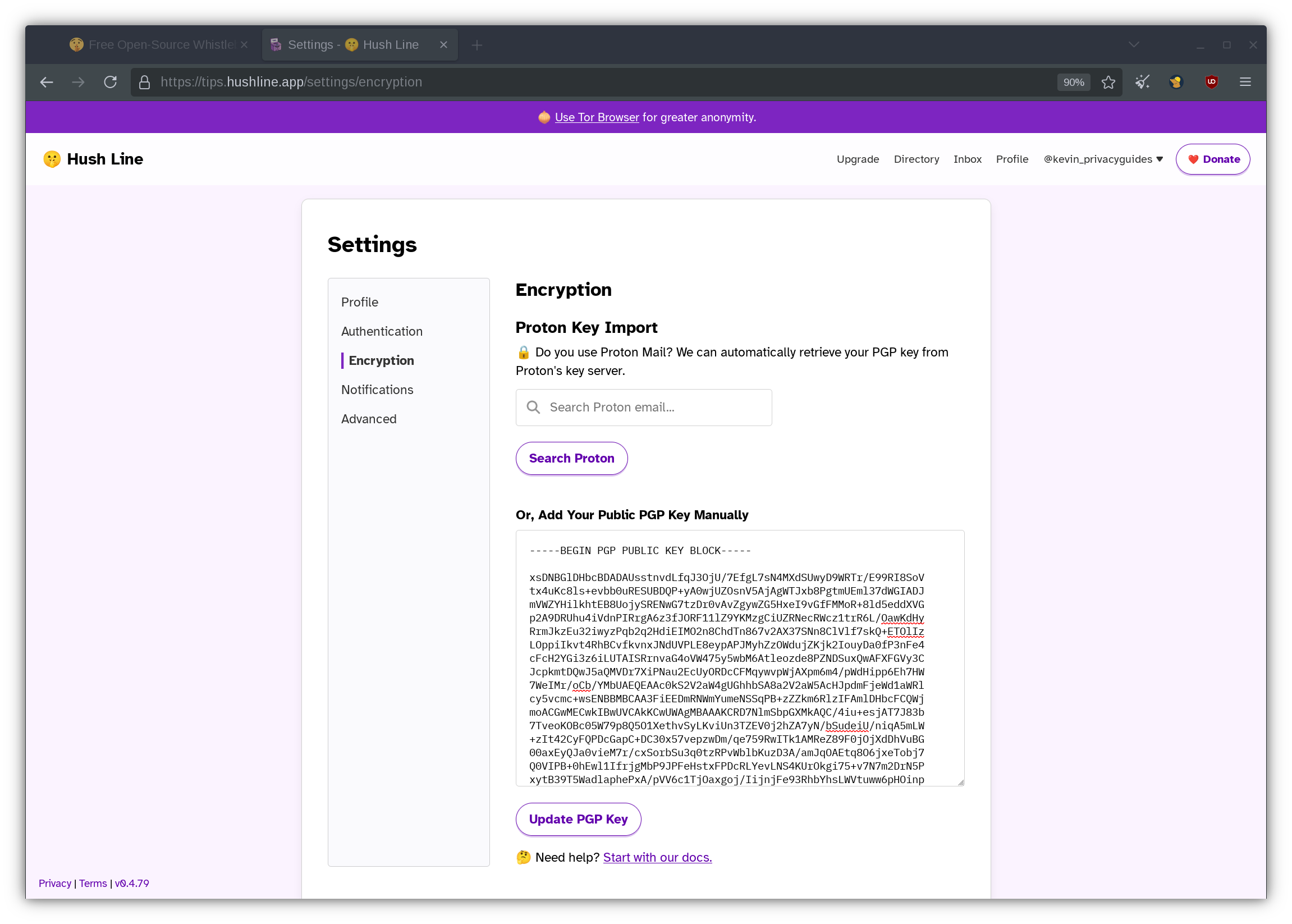Open the list all tabs chevron
Screen dimensions: 1292x924
(x=1133, y=45)
